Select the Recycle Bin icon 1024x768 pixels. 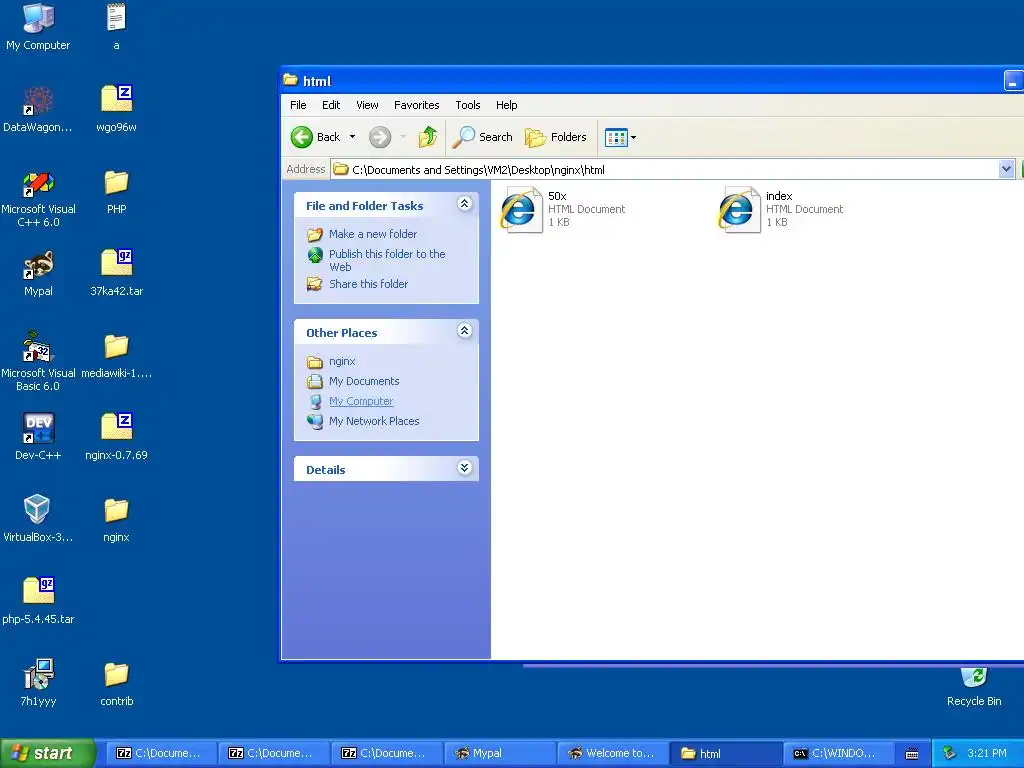tap(974, 688)
